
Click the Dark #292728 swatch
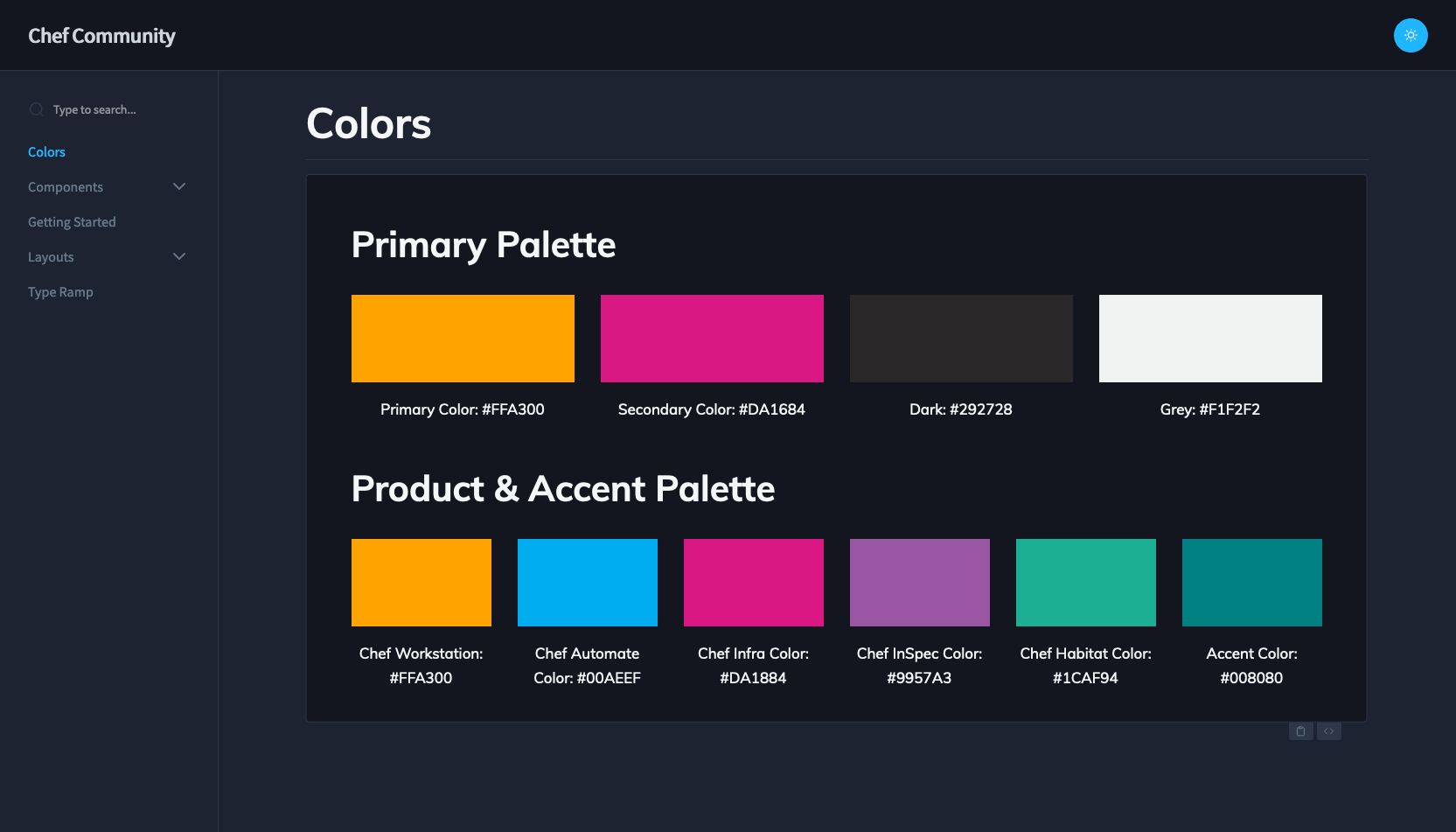pos(961,339)
